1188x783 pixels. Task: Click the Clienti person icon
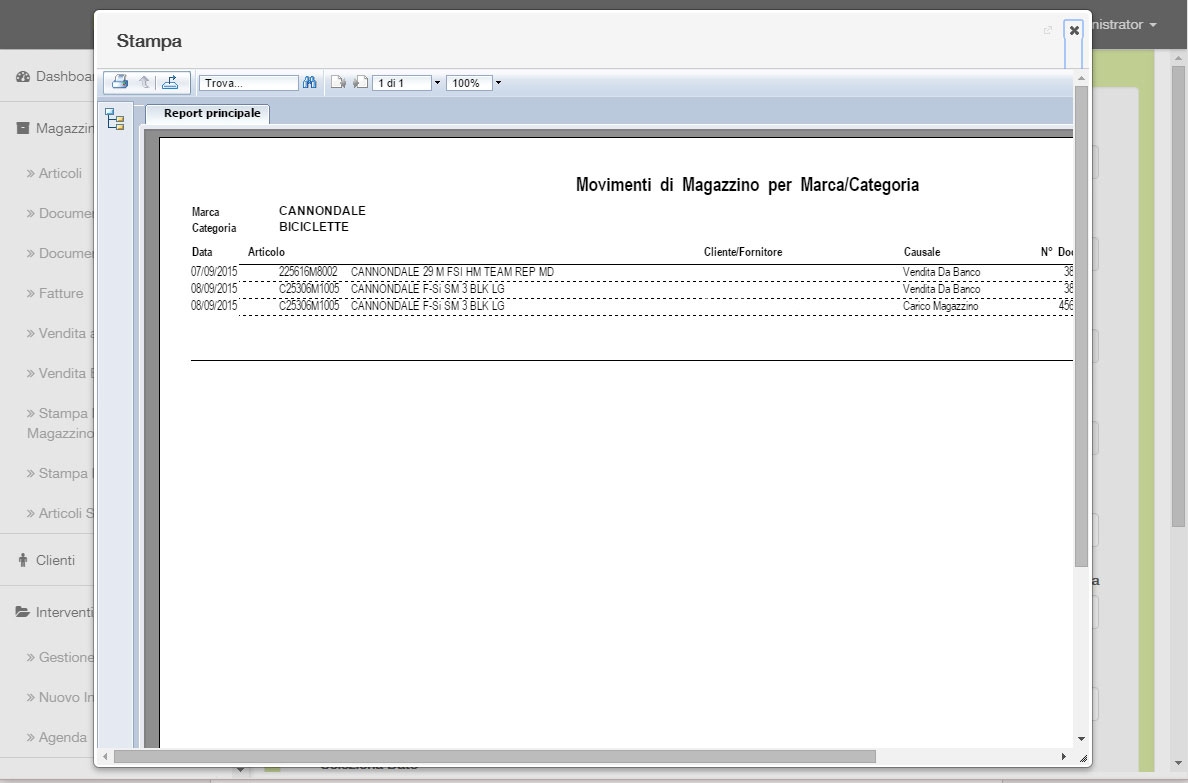(22, 560)
